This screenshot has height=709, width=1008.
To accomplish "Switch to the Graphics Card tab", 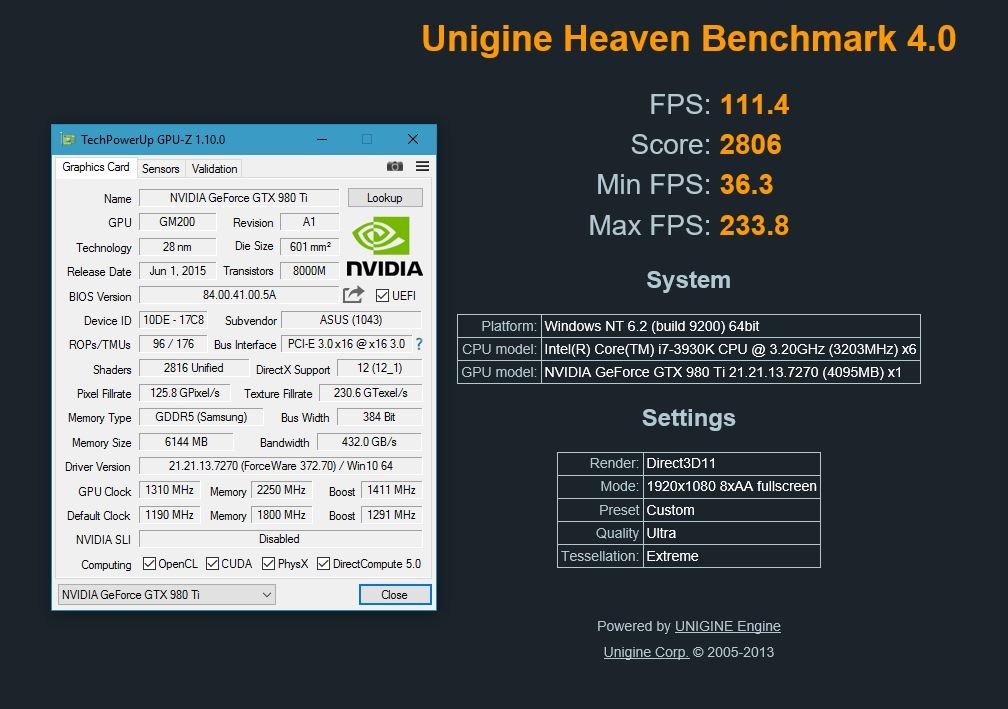I will point(96,167).
